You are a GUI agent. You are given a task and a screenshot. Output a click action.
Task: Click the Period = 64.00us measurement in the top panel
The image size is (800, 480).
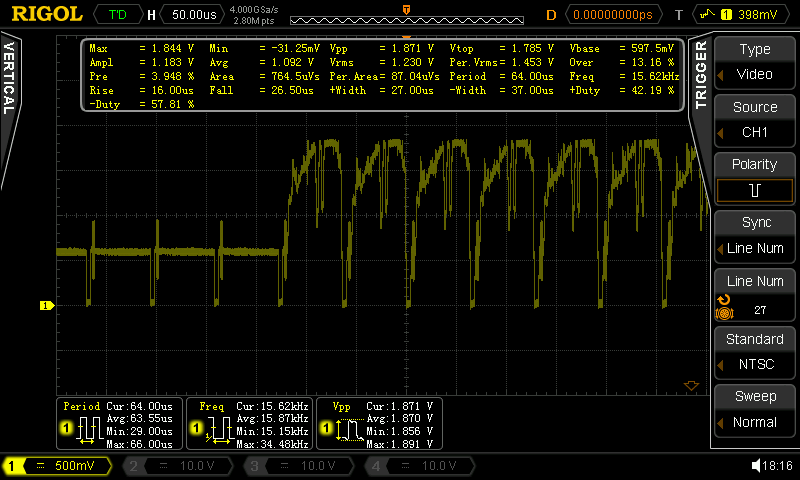coord(502,77)
